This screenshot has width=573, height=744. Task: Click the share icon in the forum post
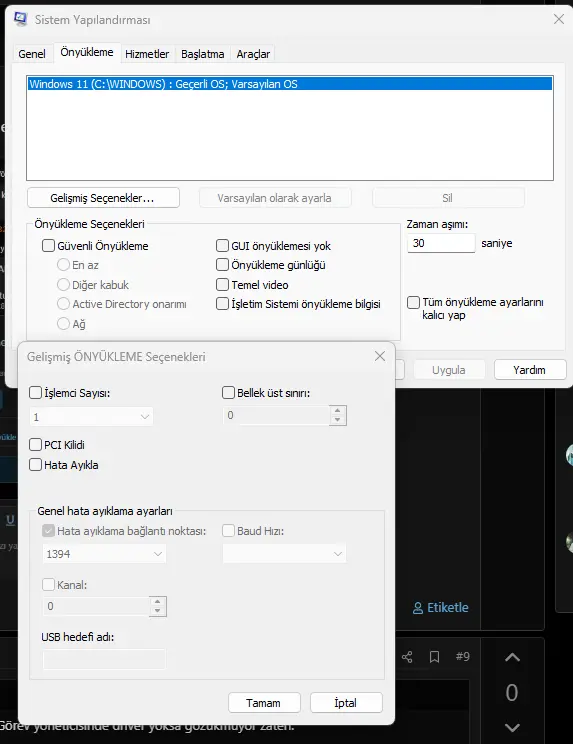[x=407, y=657]
